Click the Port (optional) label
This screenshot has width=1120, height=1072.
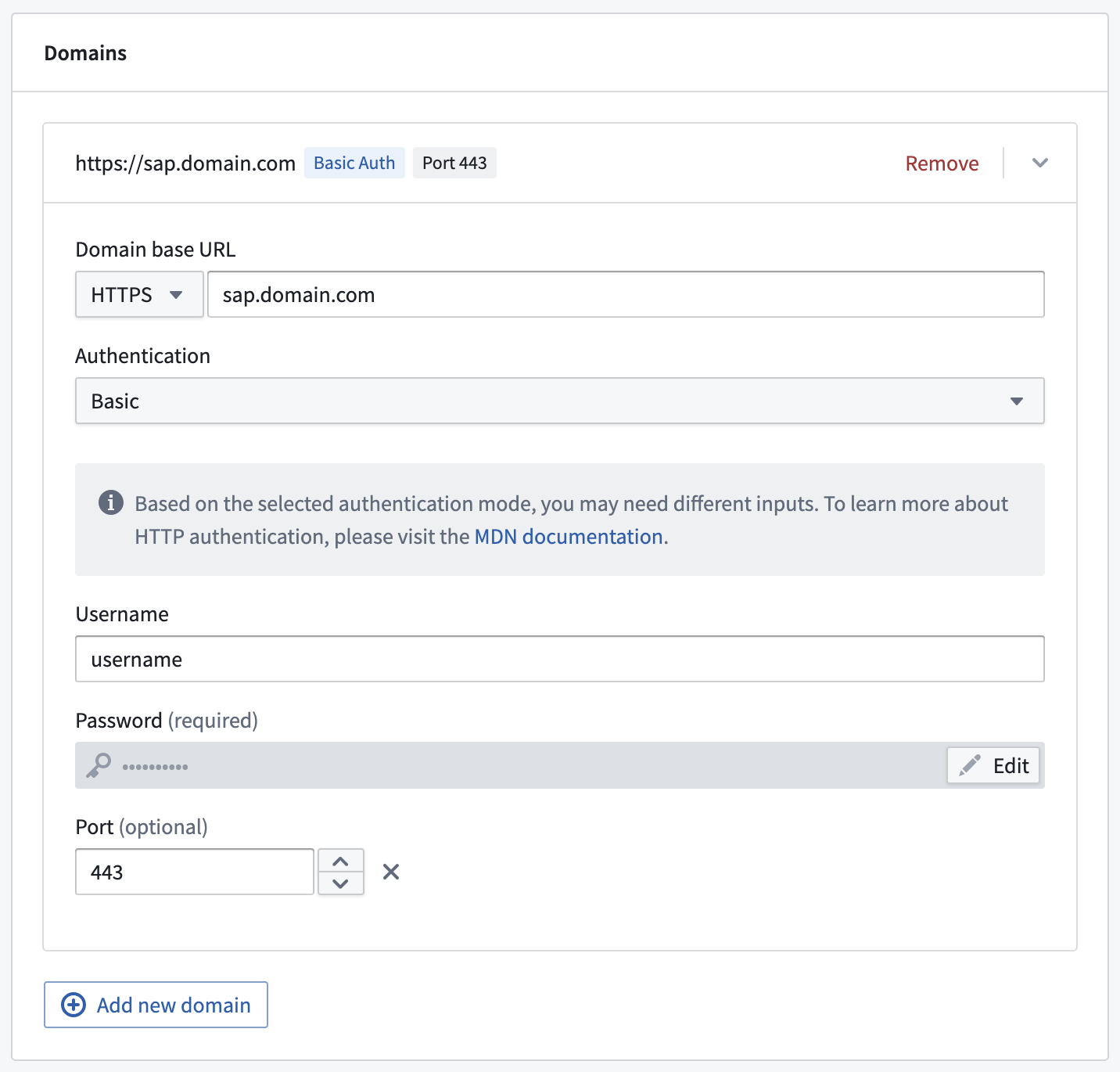[142, 827]
